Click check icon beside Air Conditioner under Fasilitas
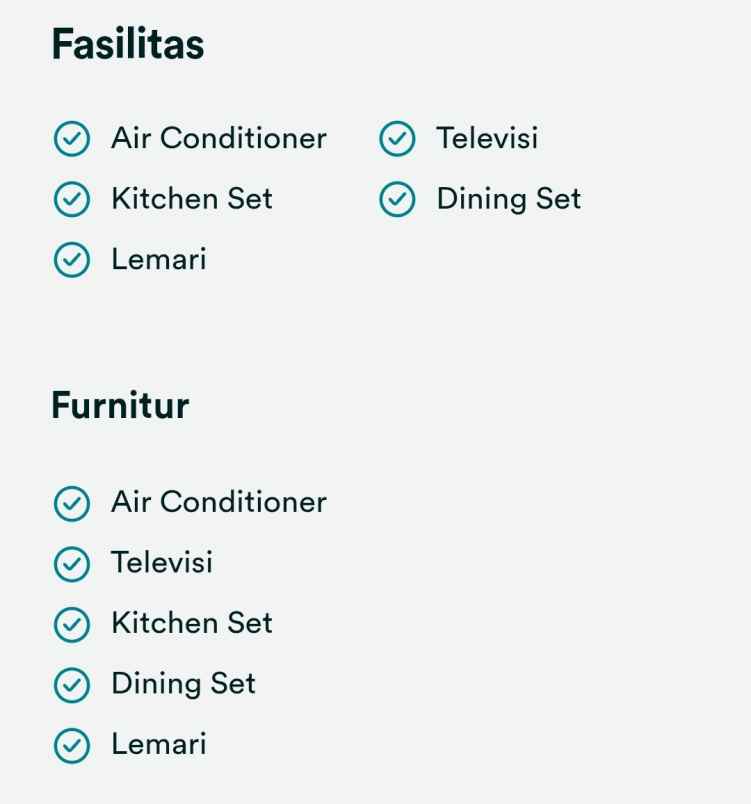Viewport: 751px width, 804px height. [x=71, y=139]
